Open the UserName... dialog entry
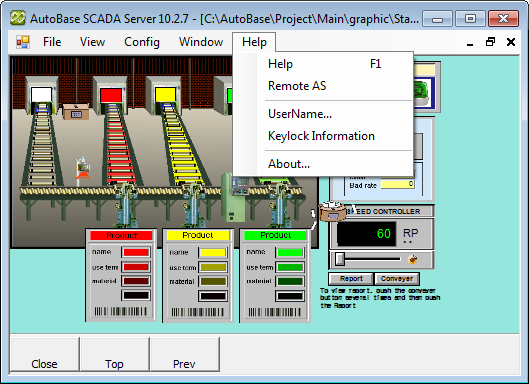The width and height of the screenshot is (529, 384). coord(324,114)
